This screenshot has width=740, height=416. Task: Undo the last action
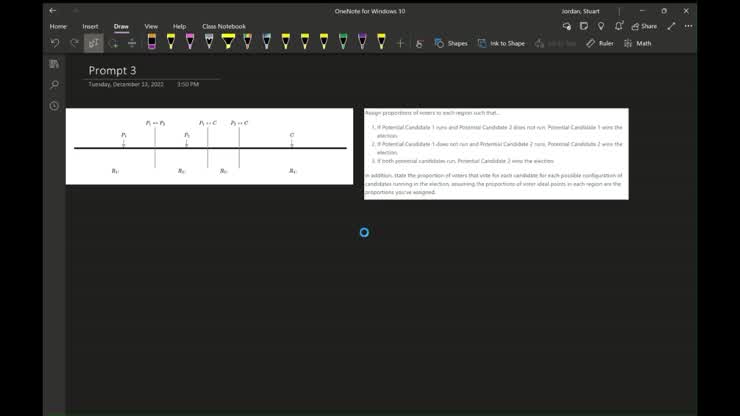[x=55, y=43]
